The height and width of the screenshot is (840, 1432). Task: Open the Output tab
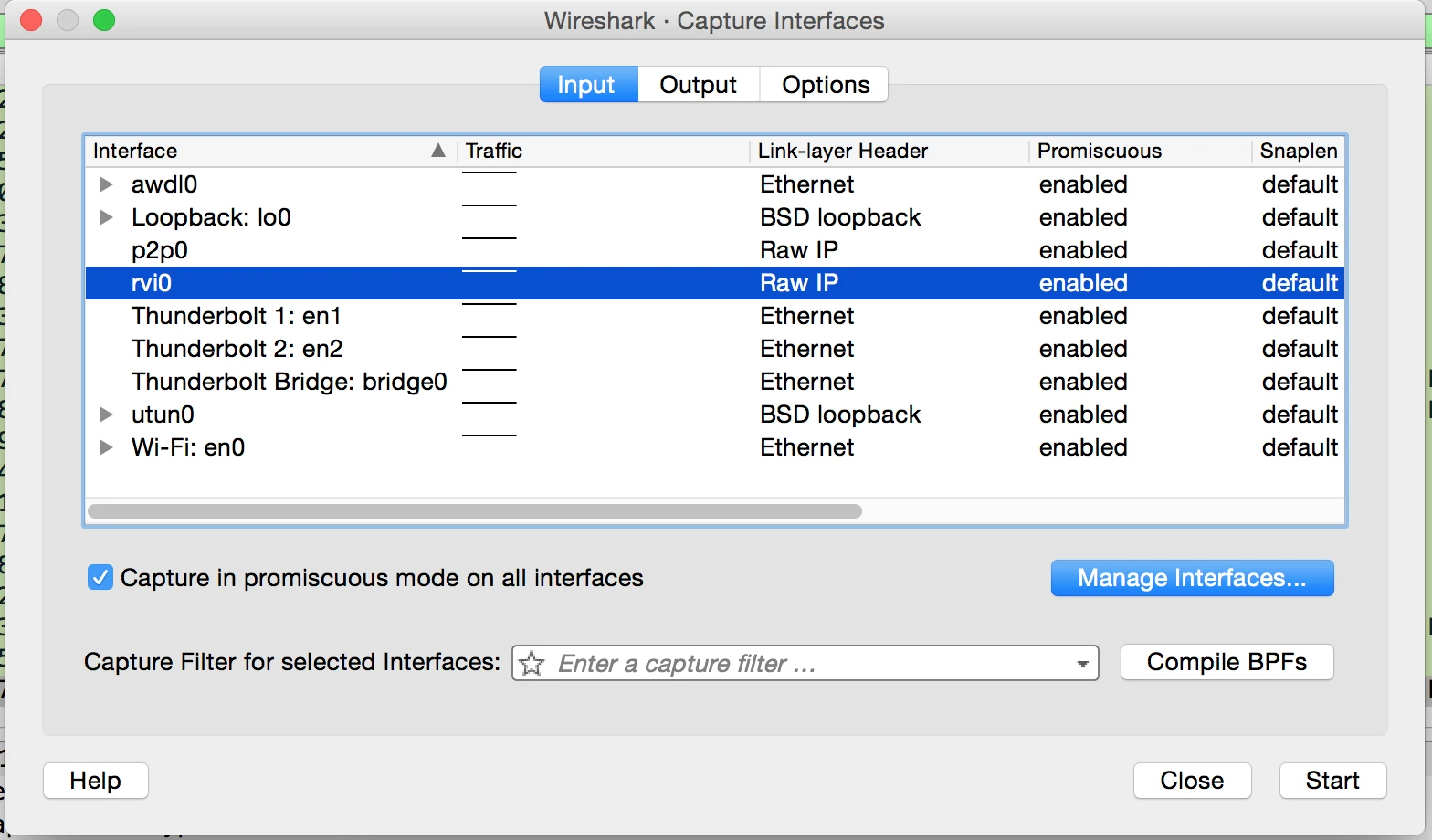pyautogui.click(x=698, y=85)
